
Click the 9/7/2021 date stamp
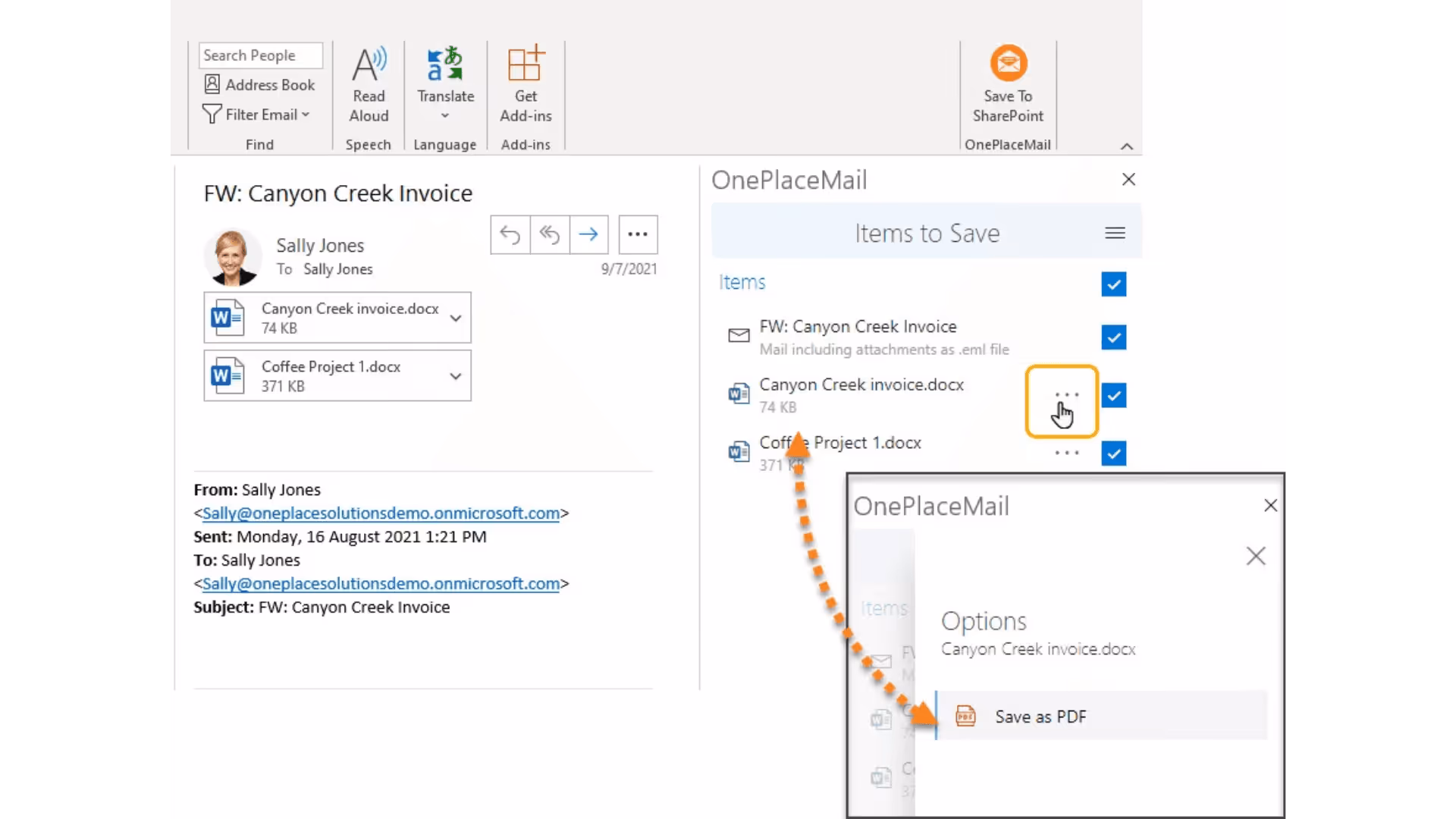pyautogui.click(x=629, y=269)
